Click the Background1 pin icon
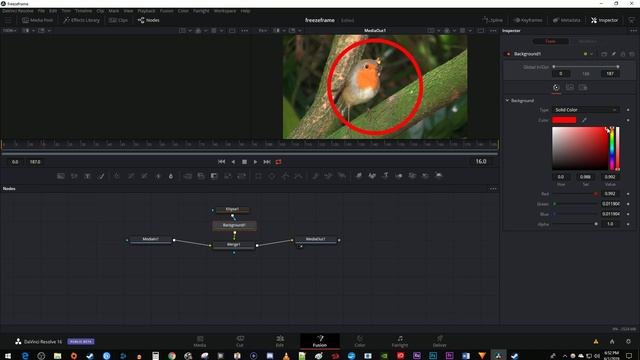Image resolution: width=640 pixels, height=360 pixels. tap(613, 54)
